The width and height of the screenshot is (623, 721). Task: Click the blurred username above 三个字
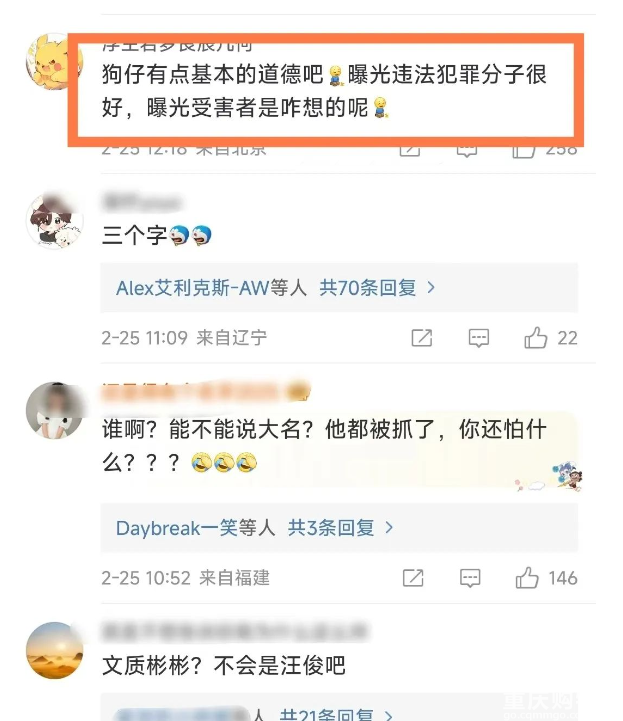coord(142,202)
